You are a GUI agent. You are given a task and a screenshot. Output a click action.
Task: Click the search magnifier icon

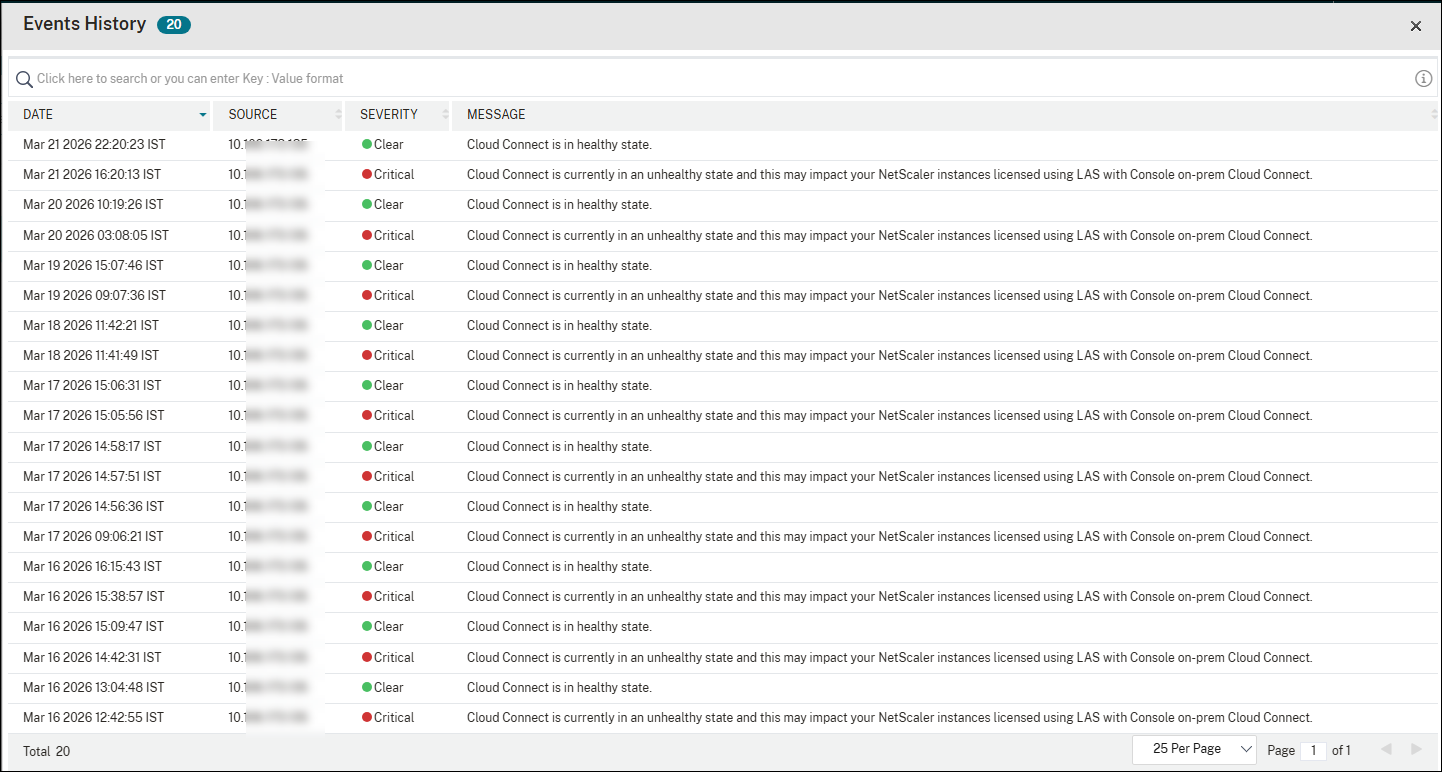24,78
